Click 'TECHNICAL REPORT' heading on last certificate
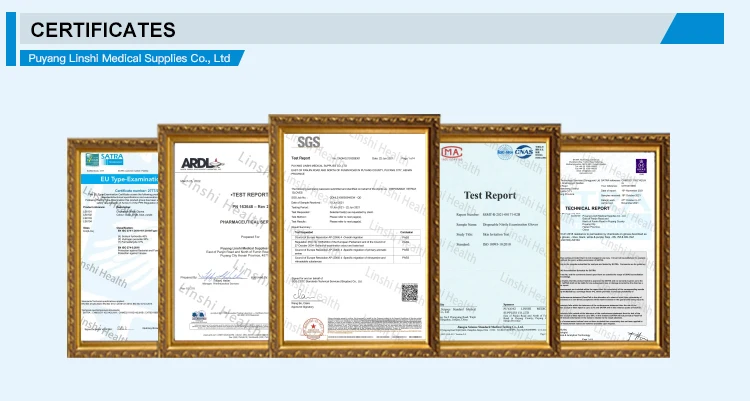 click(587, 208)
